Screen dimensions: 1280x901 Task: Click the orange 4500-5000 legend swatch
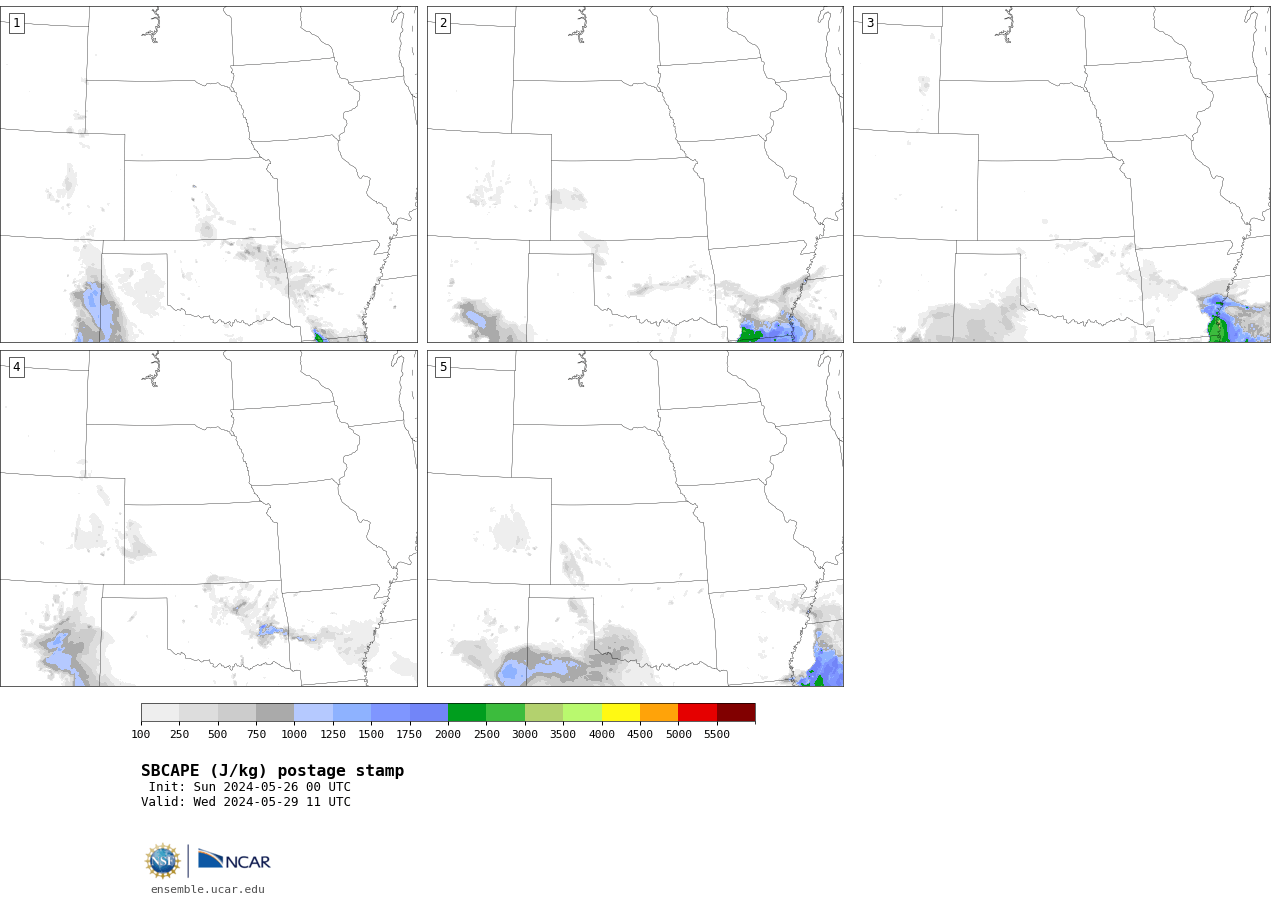click(x=659, y=712)
